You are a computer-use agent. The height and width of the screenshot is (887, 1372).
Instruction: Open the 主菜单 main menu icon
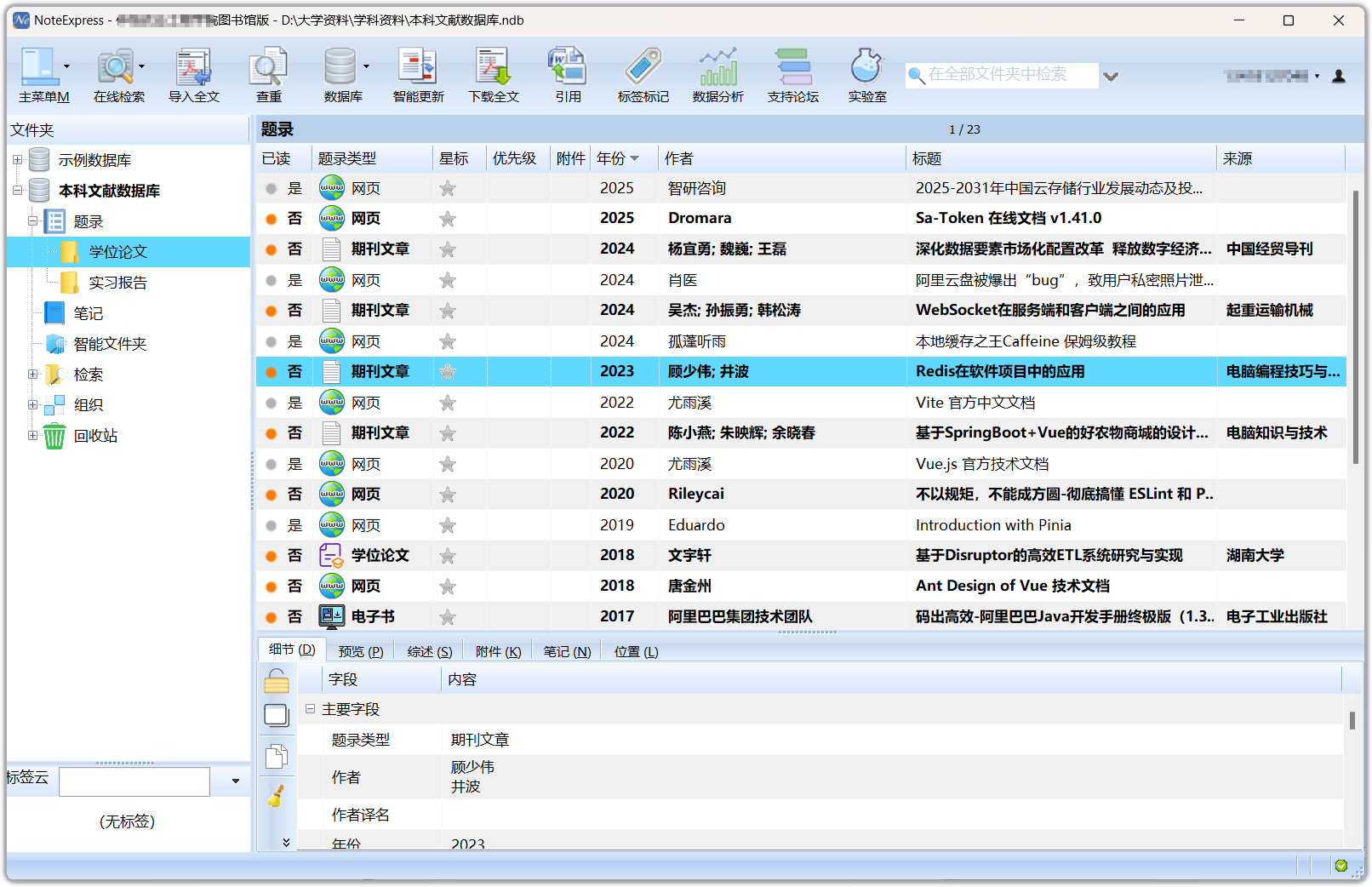point(39,66)
